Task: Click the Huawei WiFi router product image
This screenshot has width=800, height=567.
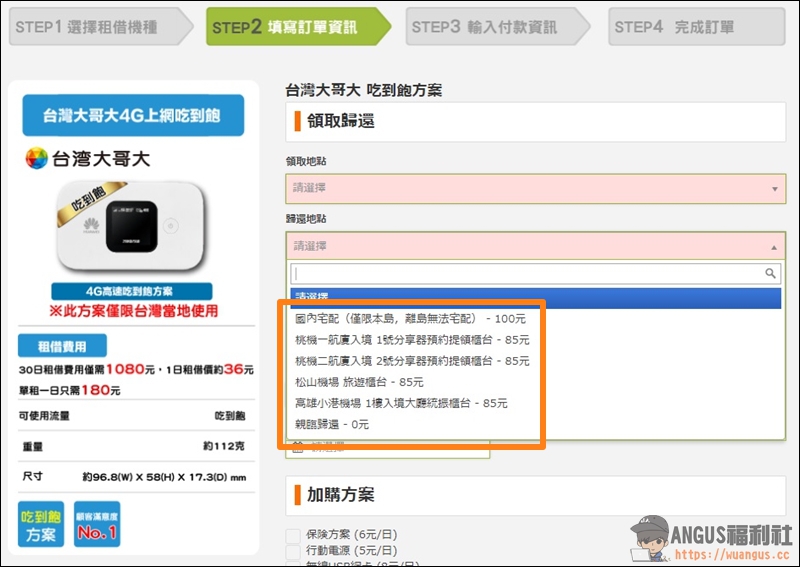Action: (x=132, y=225)
